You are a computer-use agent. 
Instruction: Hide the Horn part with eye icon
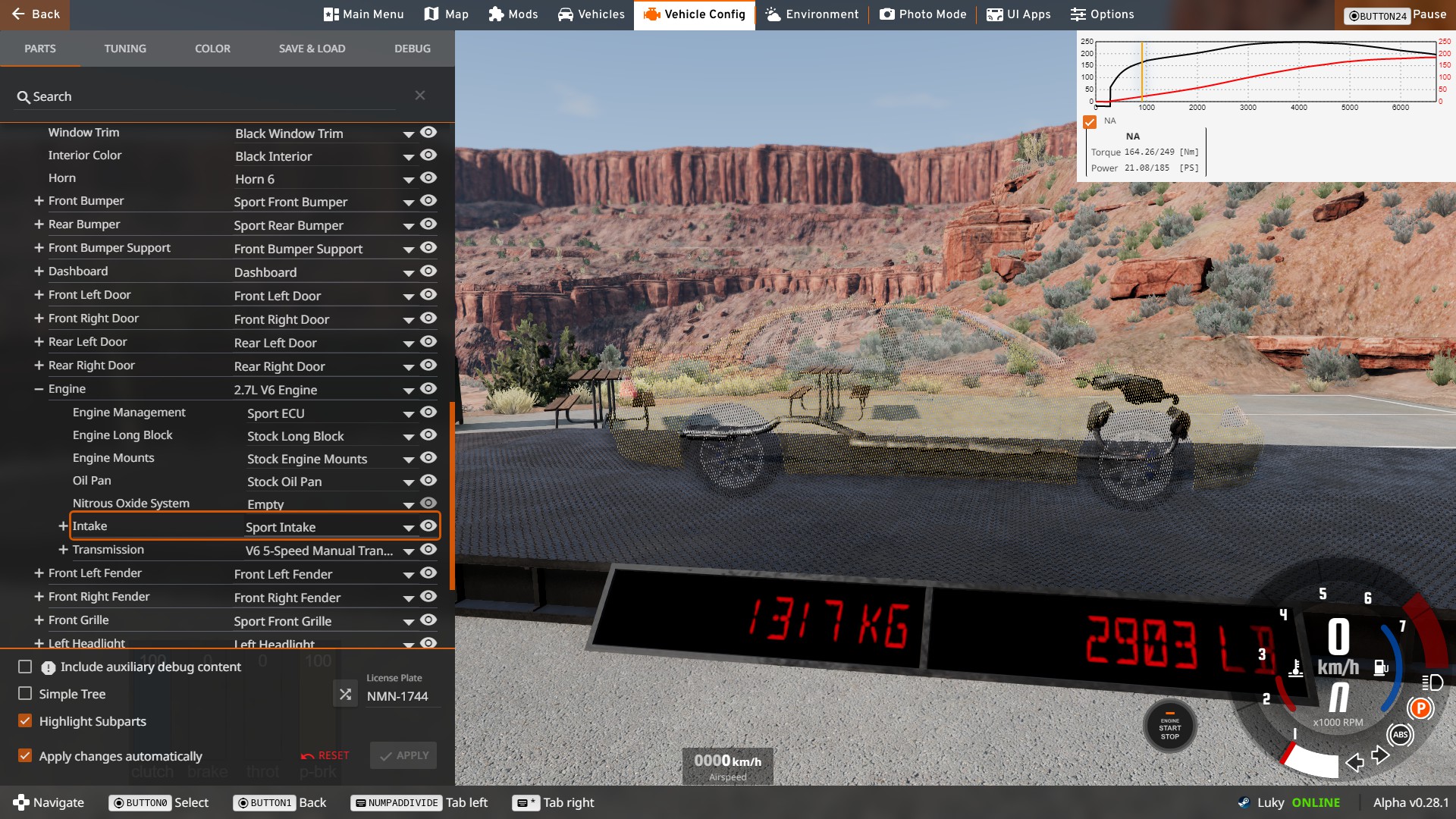coord(428,178)
